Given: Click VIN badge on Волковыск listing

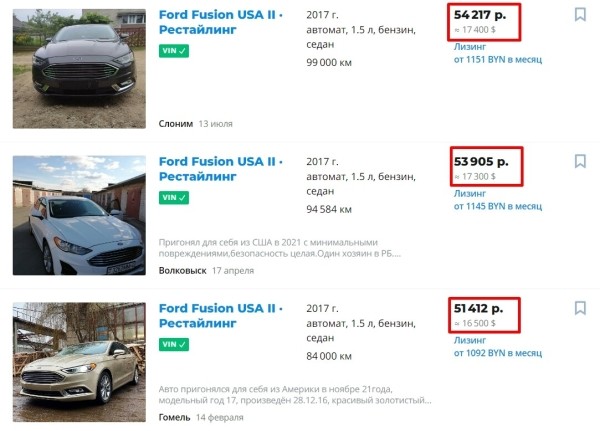Looking at the screenshot, I should click(x=174, y=197).
